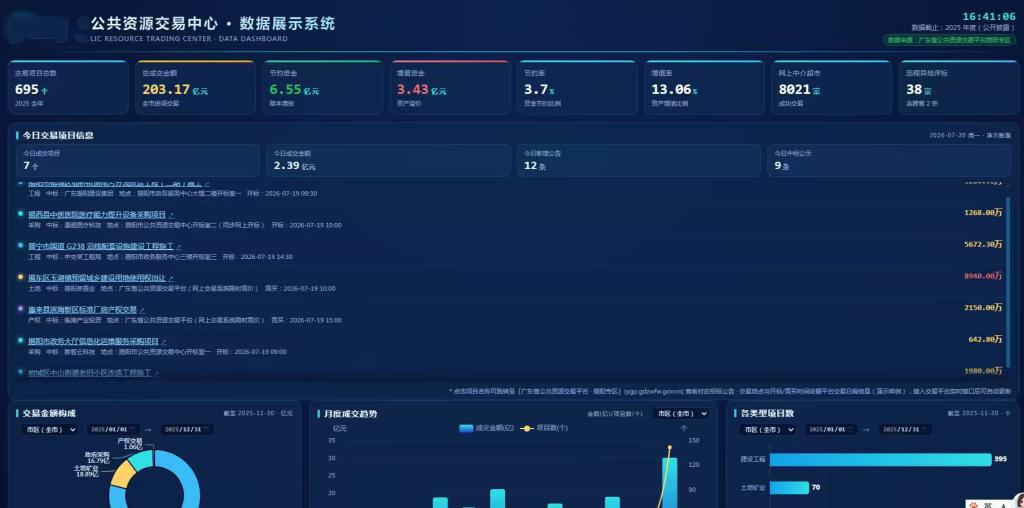This screenshot has width=1024, height=508.
Task: Click the 土地矿业 bar showing 70
Action: click(790, 488)
